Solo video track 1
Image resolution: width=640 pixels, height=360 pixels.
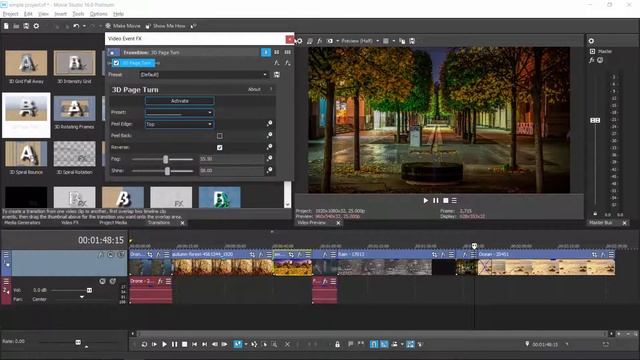coord(120,255)
